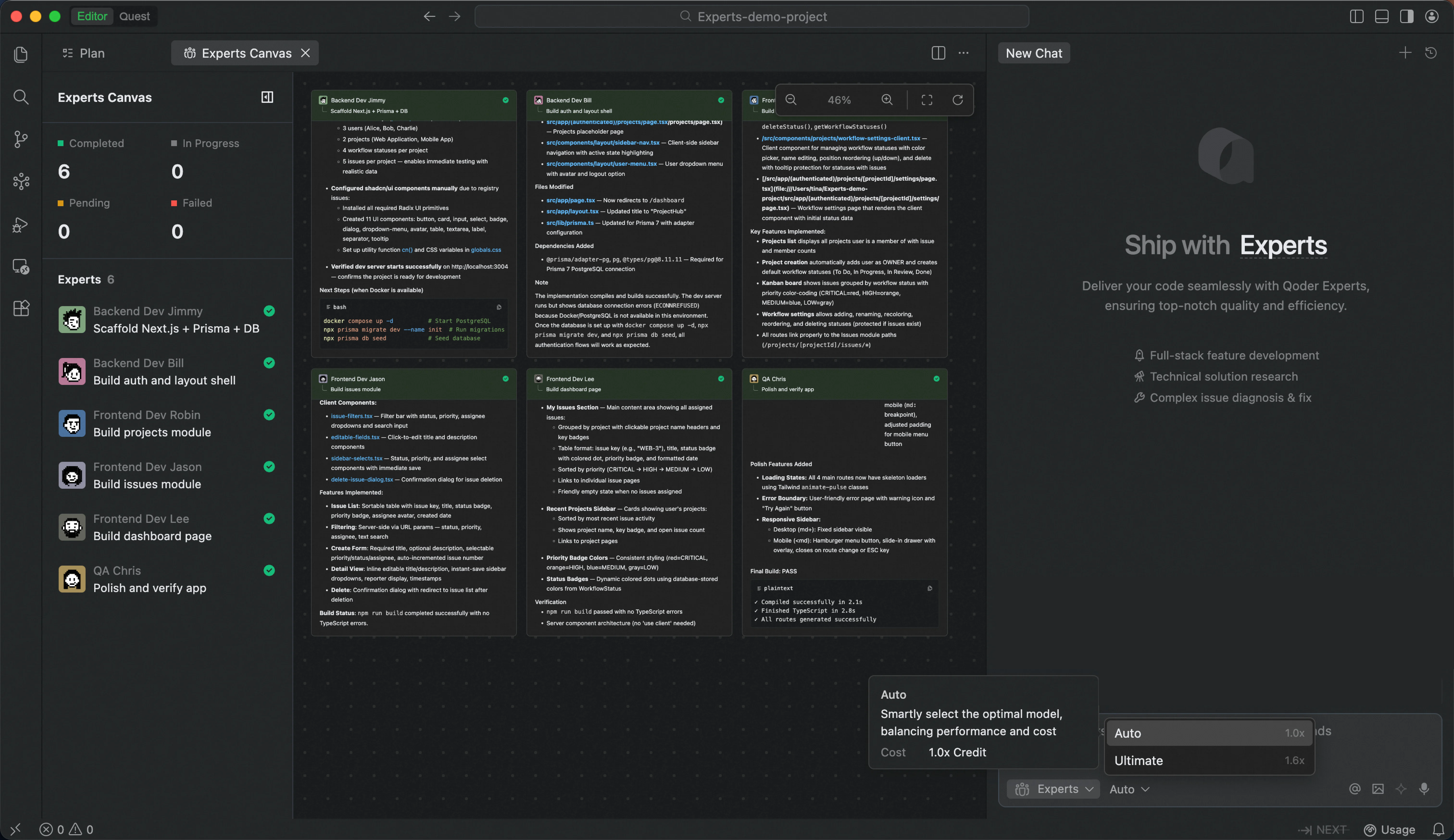Click the Extensions icon in activity bar
This screenshot has height=840, width=1454.
pos(21,309)
